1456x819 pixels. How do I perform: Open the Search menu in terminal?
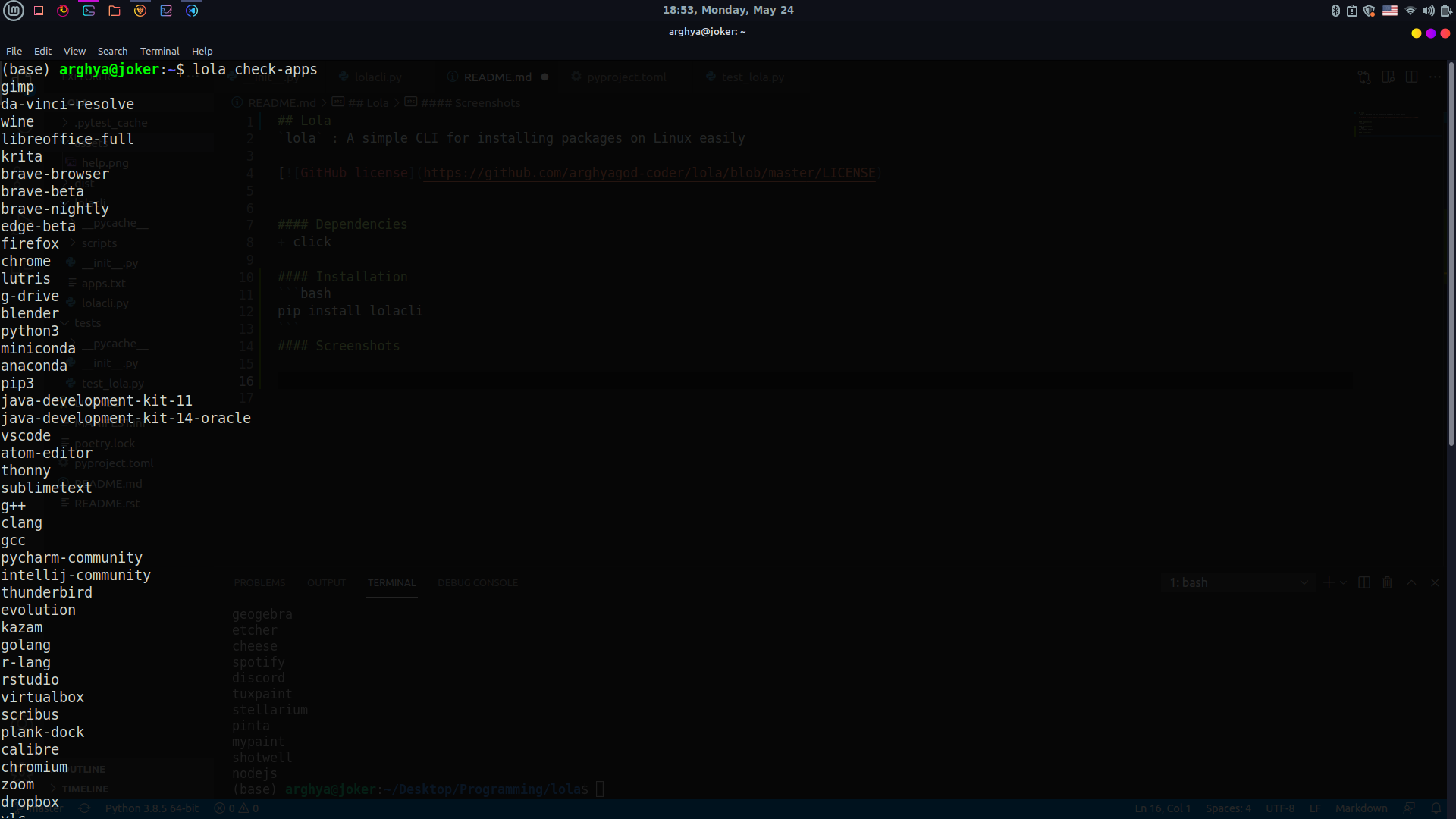click(112, 51)
